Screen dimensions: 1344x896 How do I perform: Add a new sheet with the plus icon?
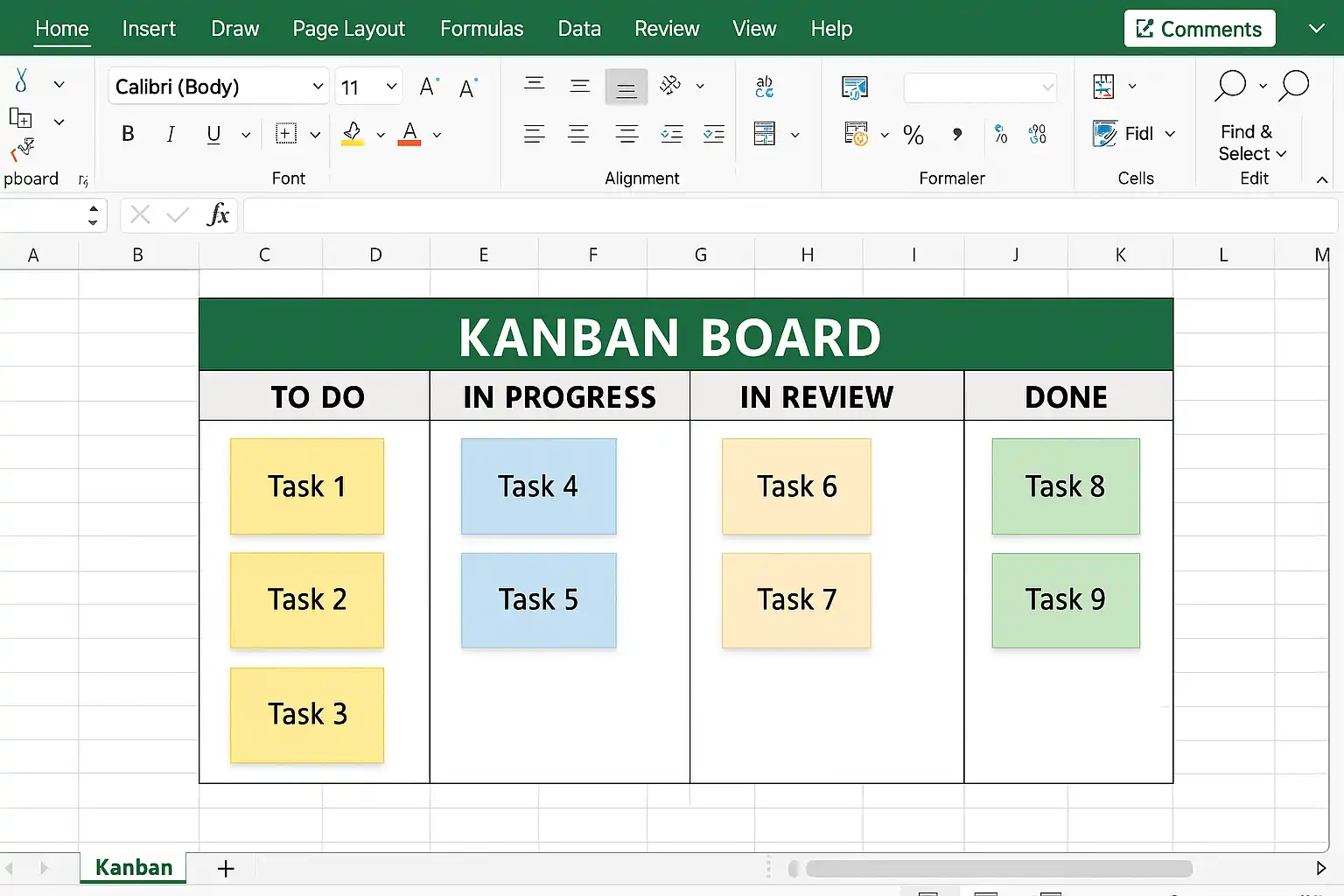click(226, 868)
